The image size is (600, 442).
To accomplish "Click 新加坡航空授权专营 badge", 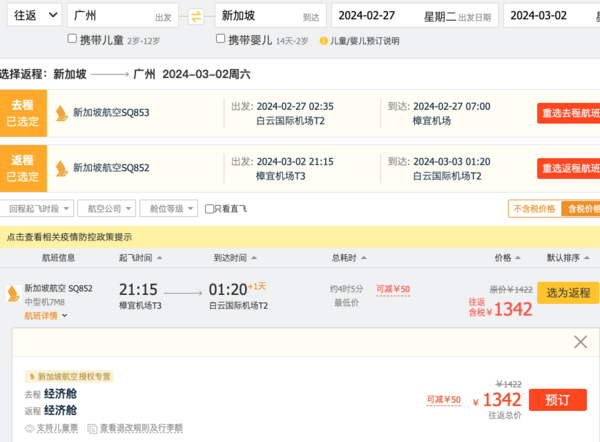I will (x=69, y=377).
